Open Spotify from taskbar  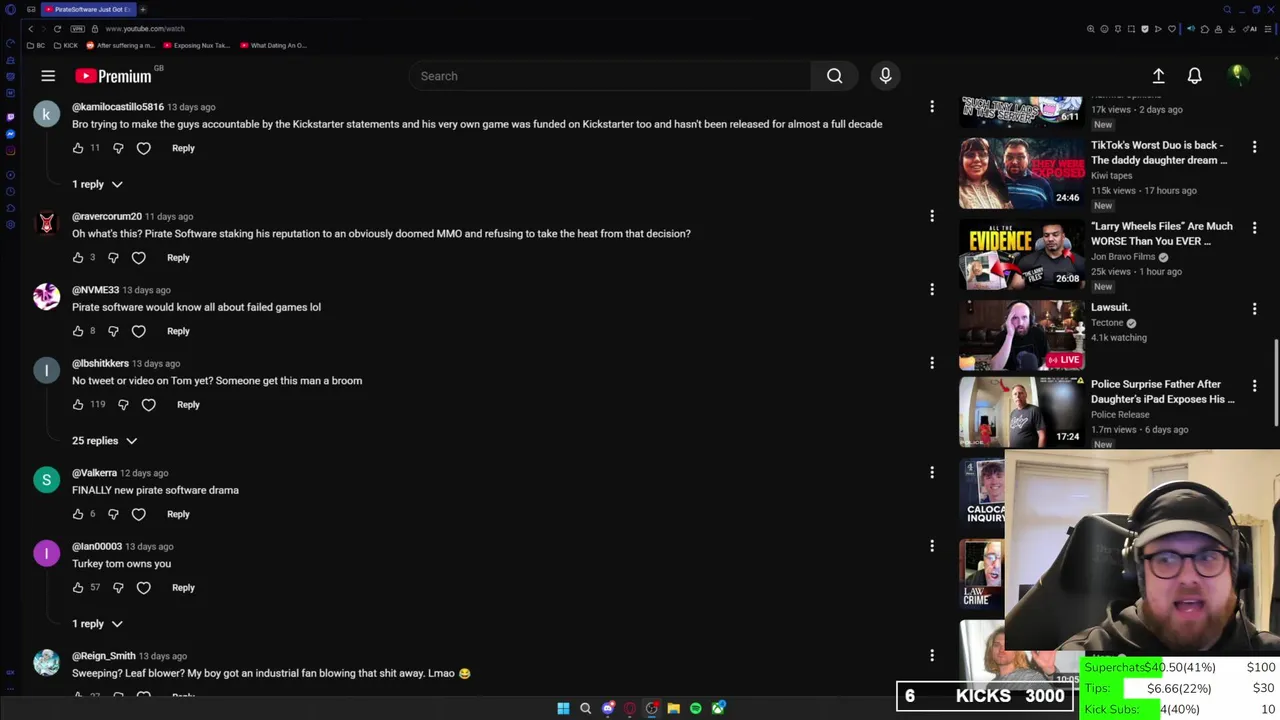tap(695, 709)
